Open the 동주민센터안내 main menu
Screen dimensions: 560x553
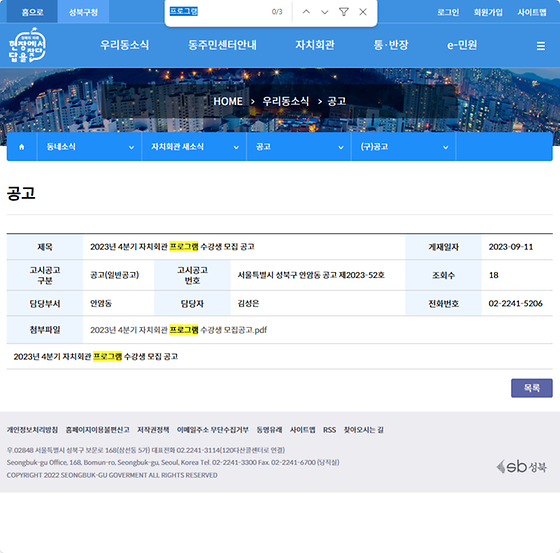pyautogui.click(x=222, y=45)
